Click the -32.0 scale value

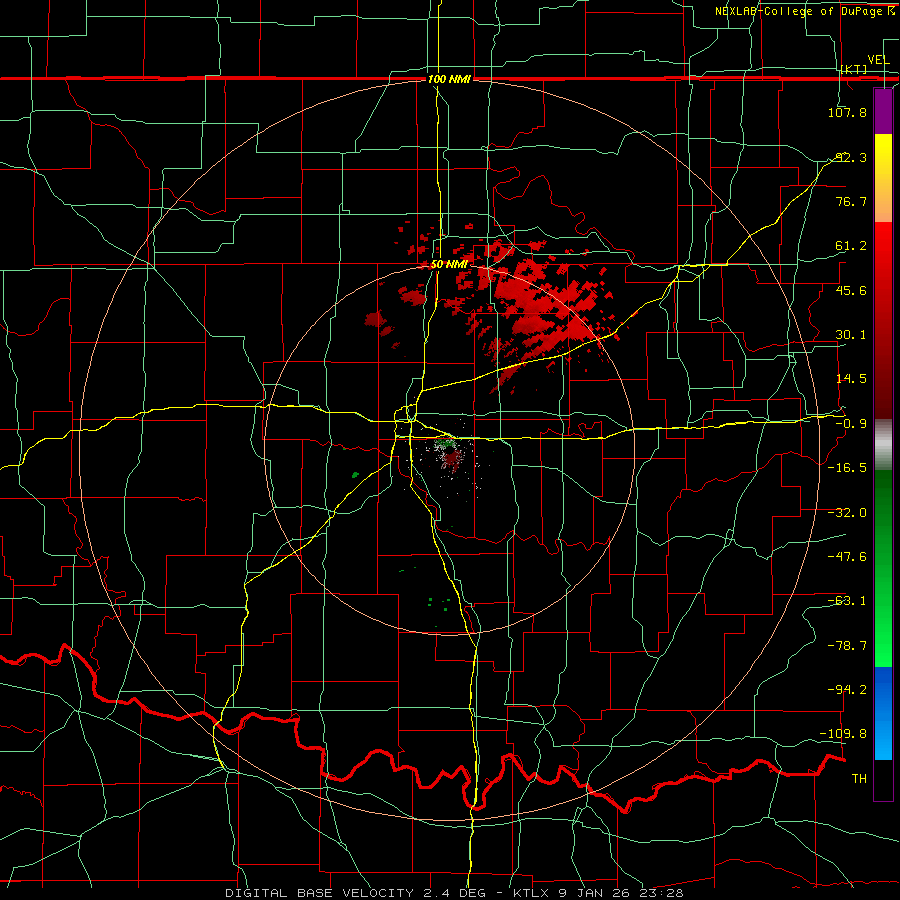click(847, 513)
